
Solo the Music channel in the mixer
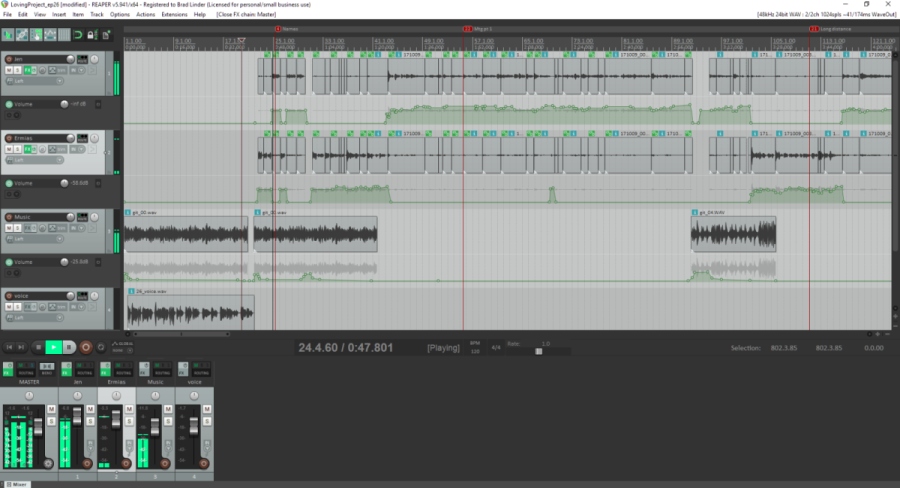(x=169, y=421)
